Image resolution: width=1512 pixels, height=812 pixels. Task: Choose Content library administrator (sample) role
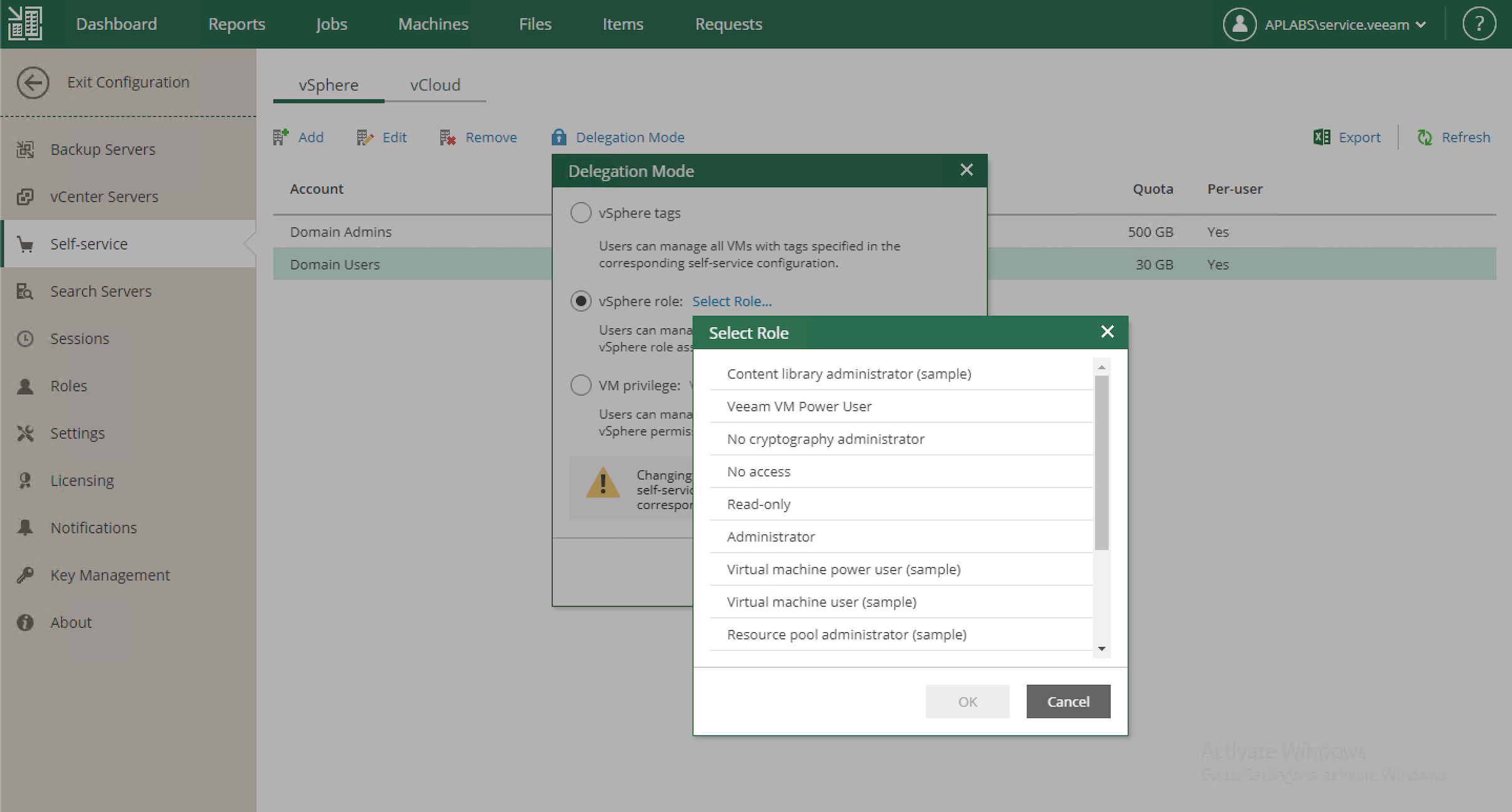pyautogui.click(x=901, y=374)
